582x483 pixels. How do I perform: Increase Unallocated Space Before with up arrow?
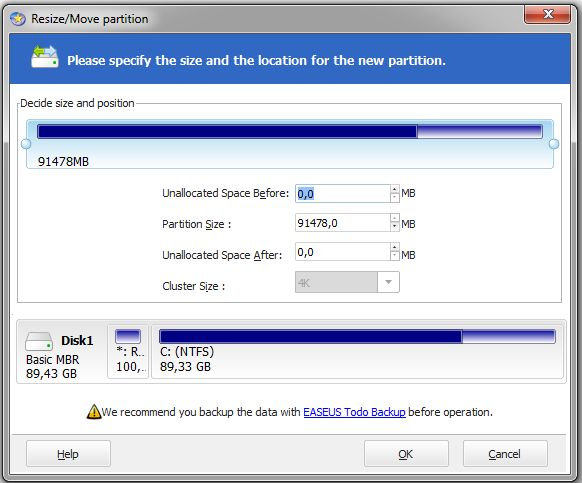tap(395, 189)
